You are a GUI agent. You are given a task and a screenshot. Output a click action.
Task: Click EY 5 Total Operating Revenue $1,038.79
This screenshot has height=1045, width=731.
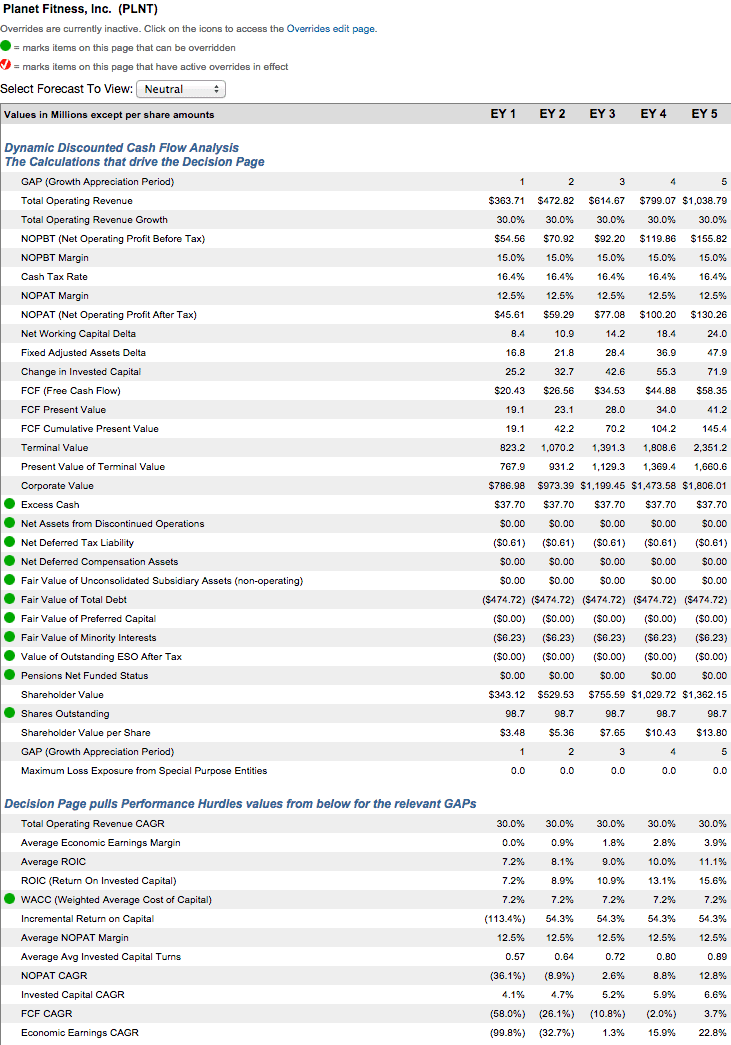click(704, 201)
